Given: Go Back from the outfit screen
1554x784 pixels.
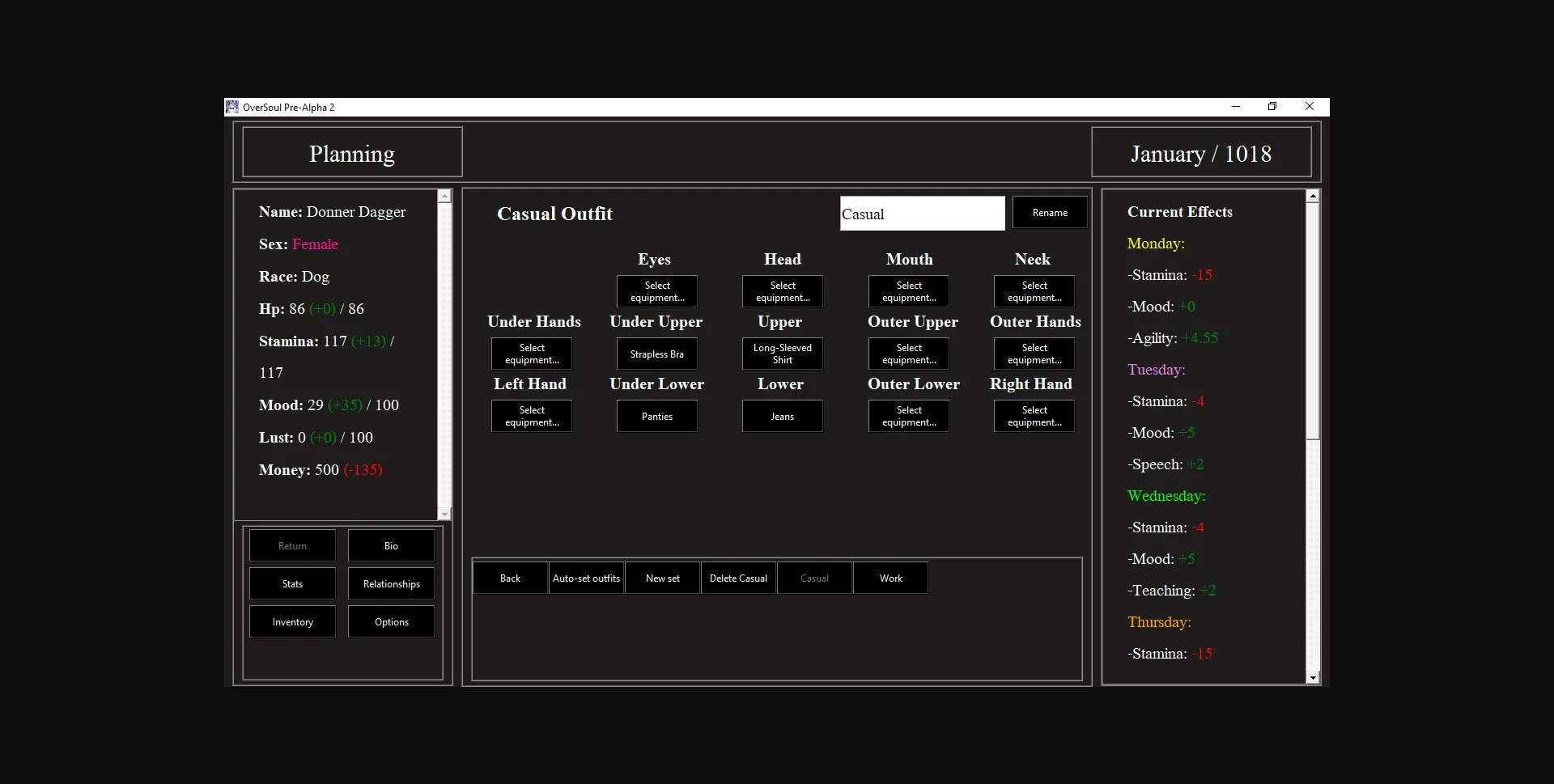Looking at the screenshot, I should (x=510, y=578).
